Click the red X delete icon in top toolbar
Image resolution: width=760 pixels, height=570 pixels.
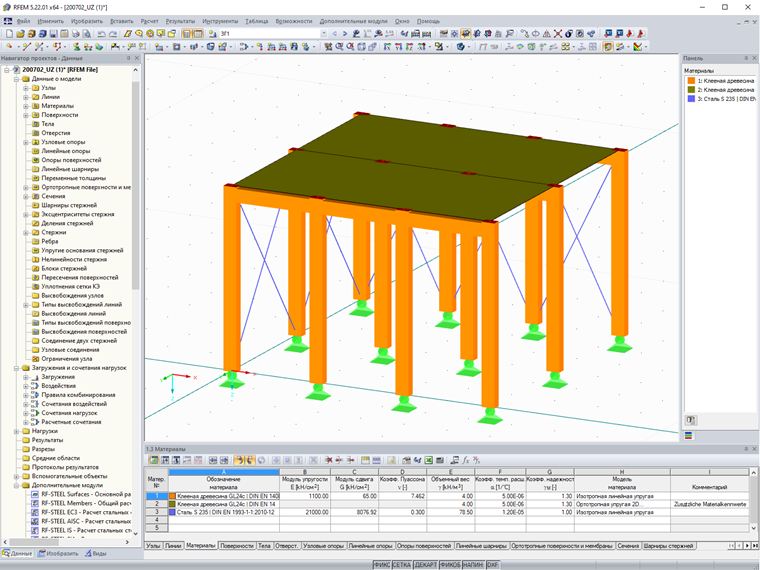click(x=558, y=33)
